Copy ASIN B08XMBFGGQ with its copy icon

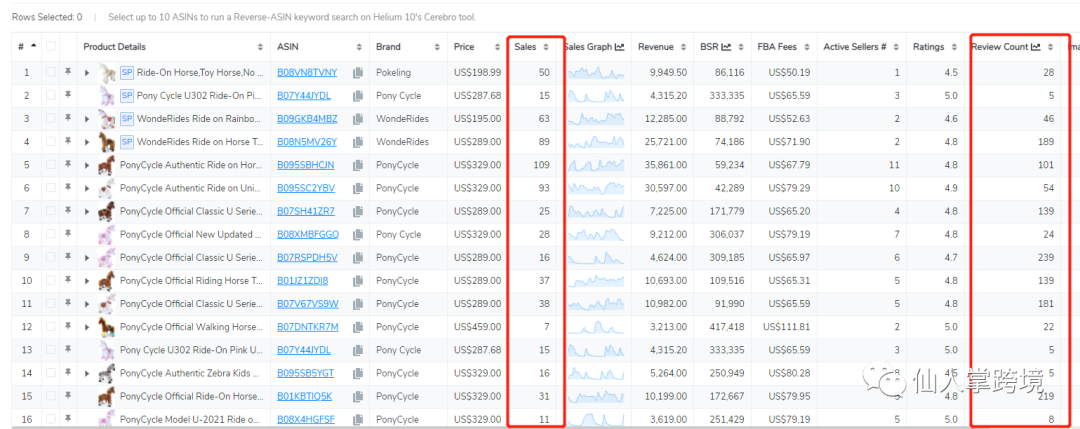tap(357, 235)
